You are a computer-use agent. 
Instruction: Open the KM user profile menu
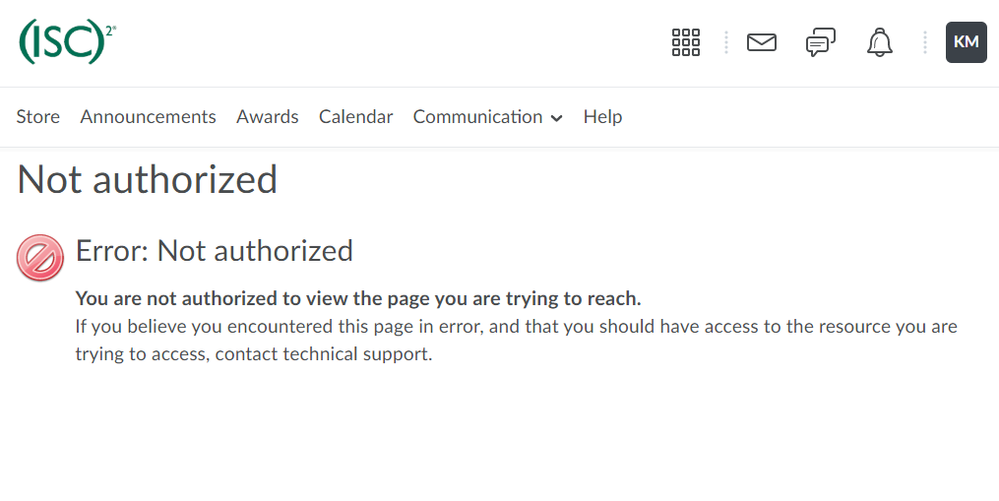pyautogui.click(x=965, y=42)
